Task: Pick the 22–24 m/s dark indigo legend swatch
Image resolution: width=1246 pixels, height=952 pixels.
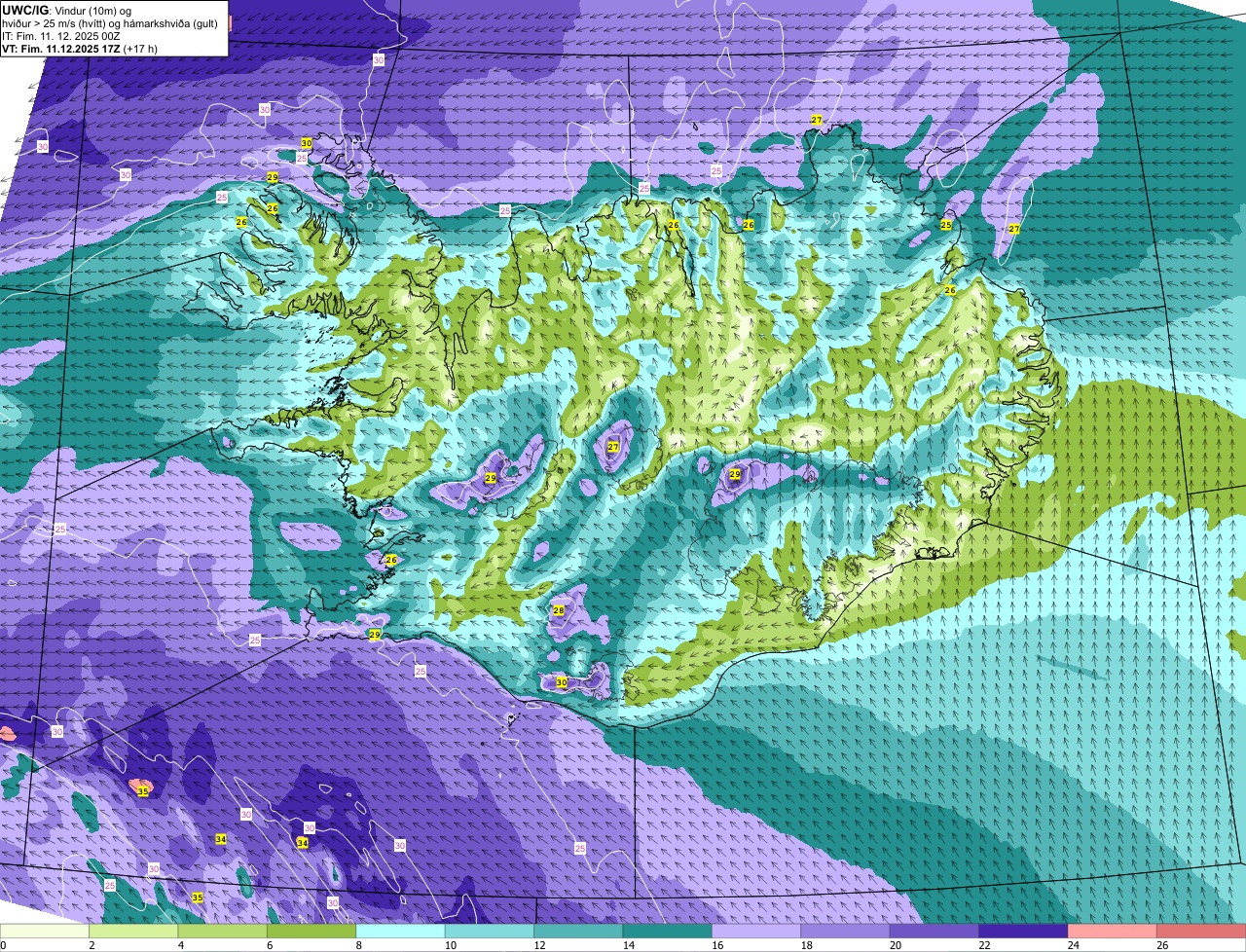Action: pos(1023,931)
